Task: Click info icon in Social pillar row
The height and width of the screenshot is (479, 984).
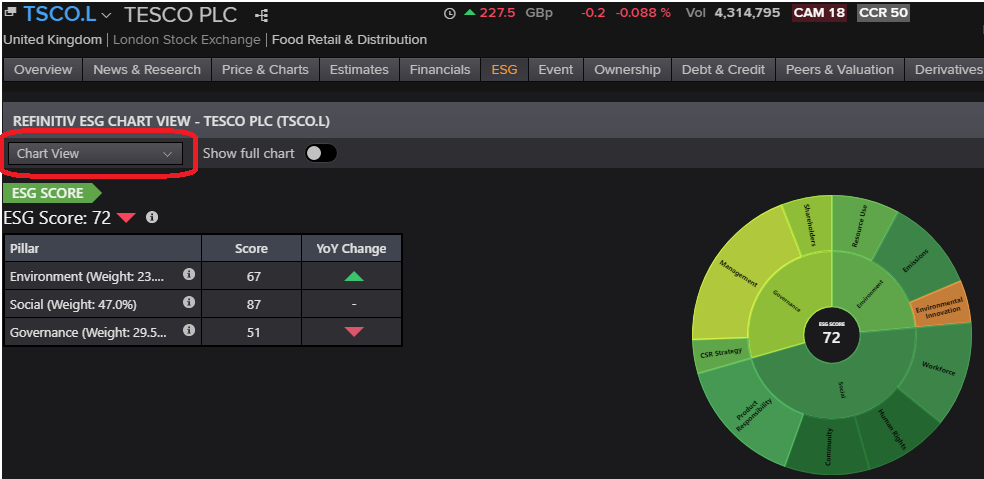Action: pyautogui.click(x=188, y=303)
